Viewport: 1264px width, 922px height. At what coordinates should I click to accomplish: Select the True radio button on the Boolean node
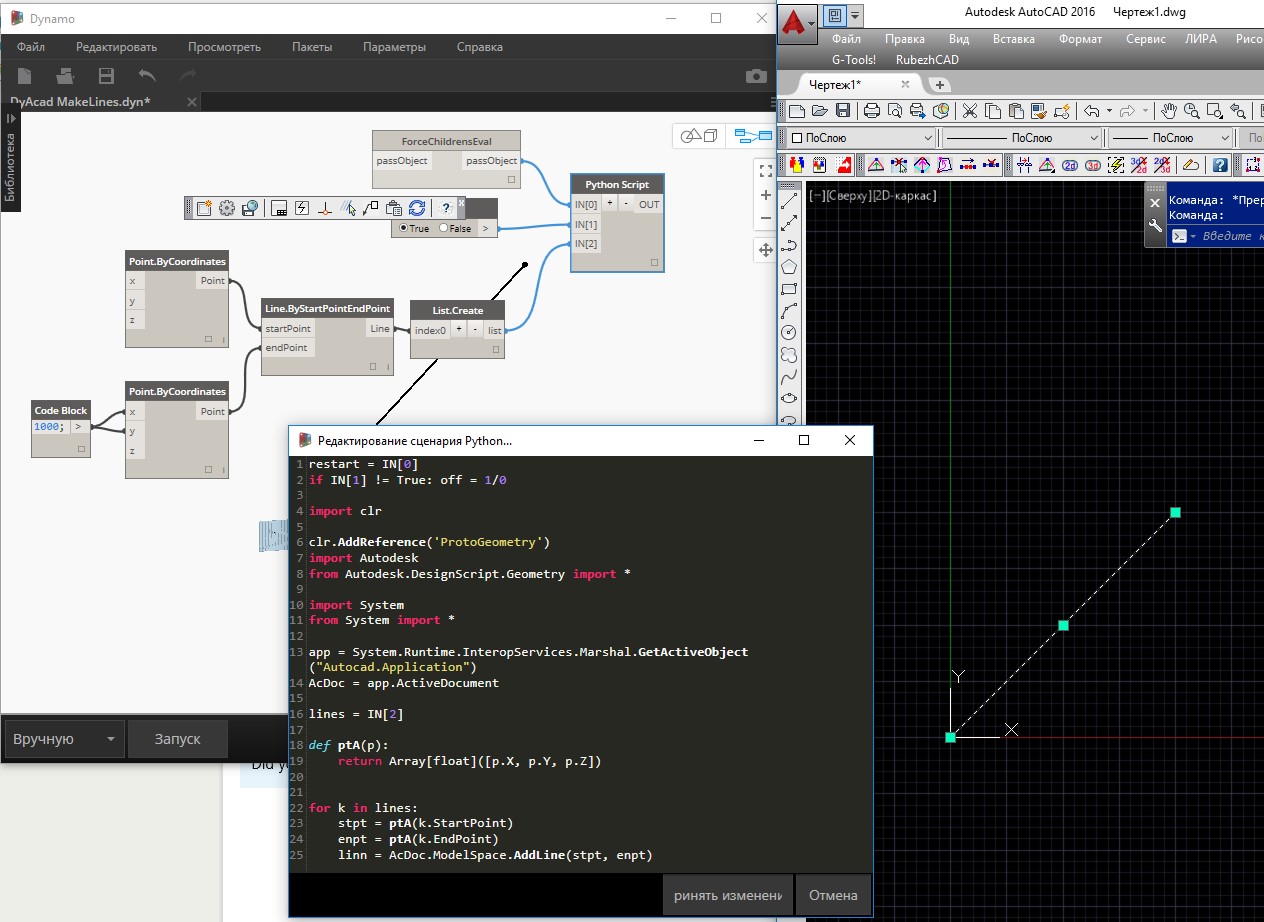tap(403, 228)
